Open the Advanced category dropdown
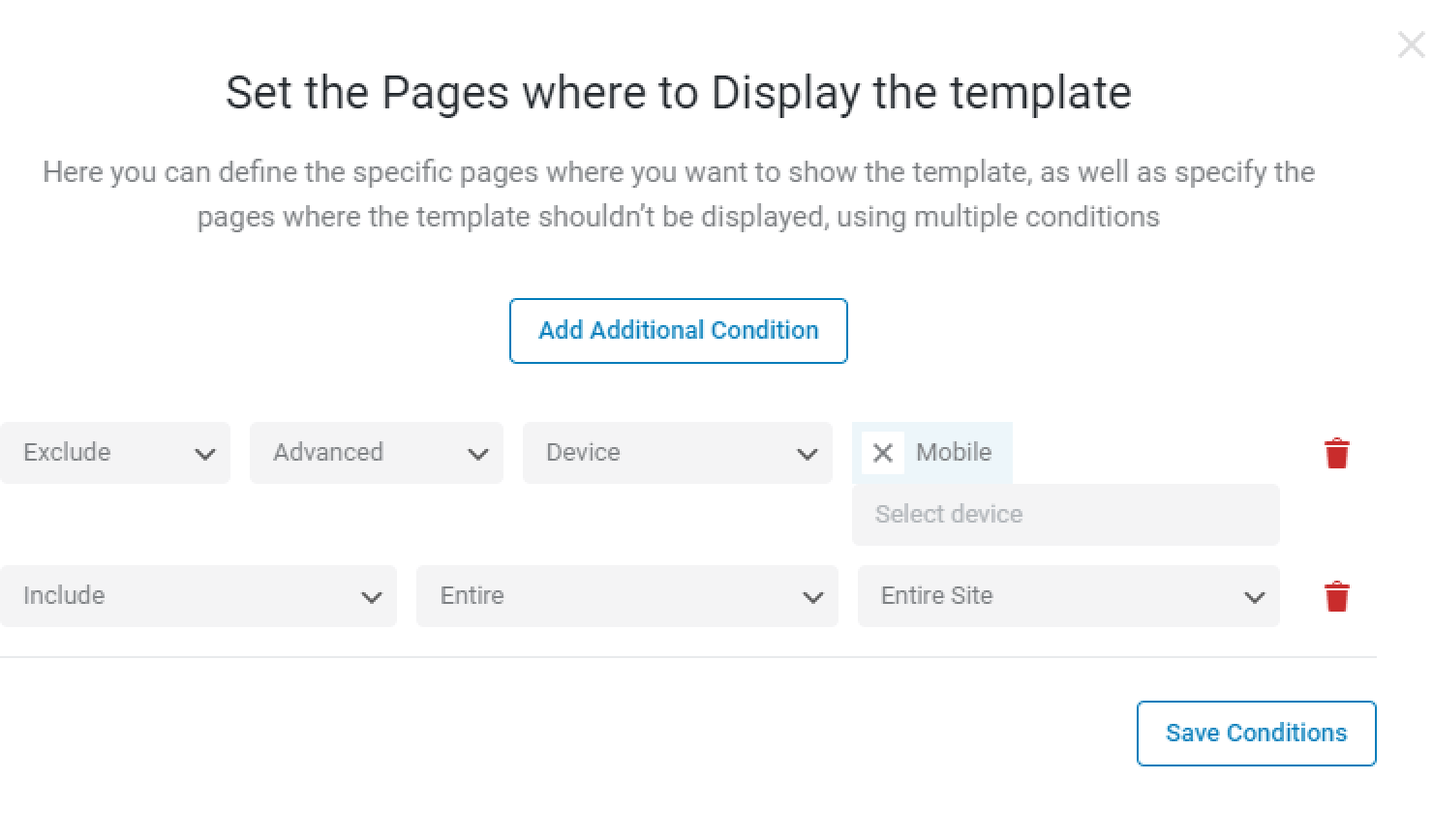1433x840 pixels. [377, 453]
